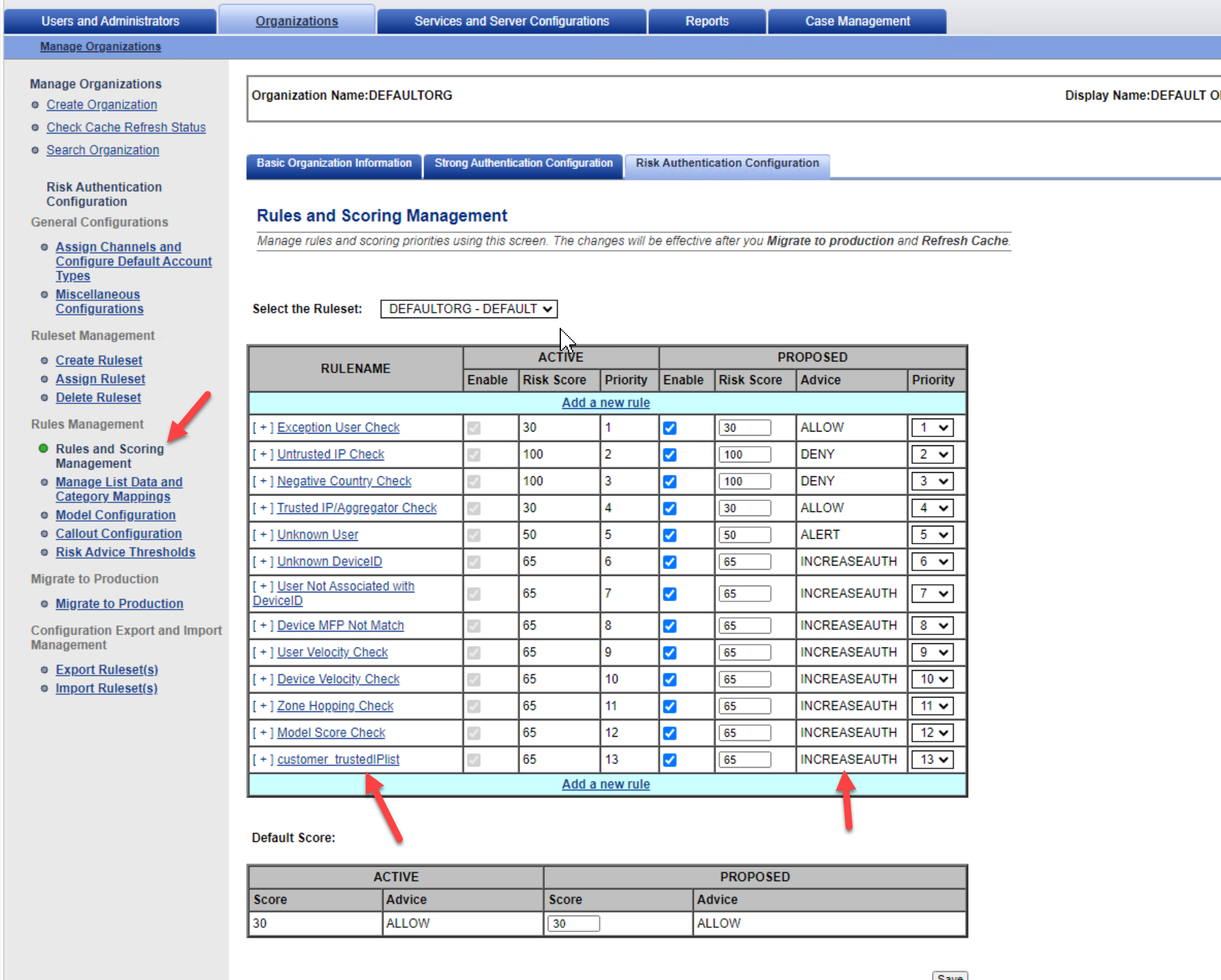Open Migrate to Production sidebar link
Image resolution: width=1221 pixels, height=980 pixels.
(119, 603)
